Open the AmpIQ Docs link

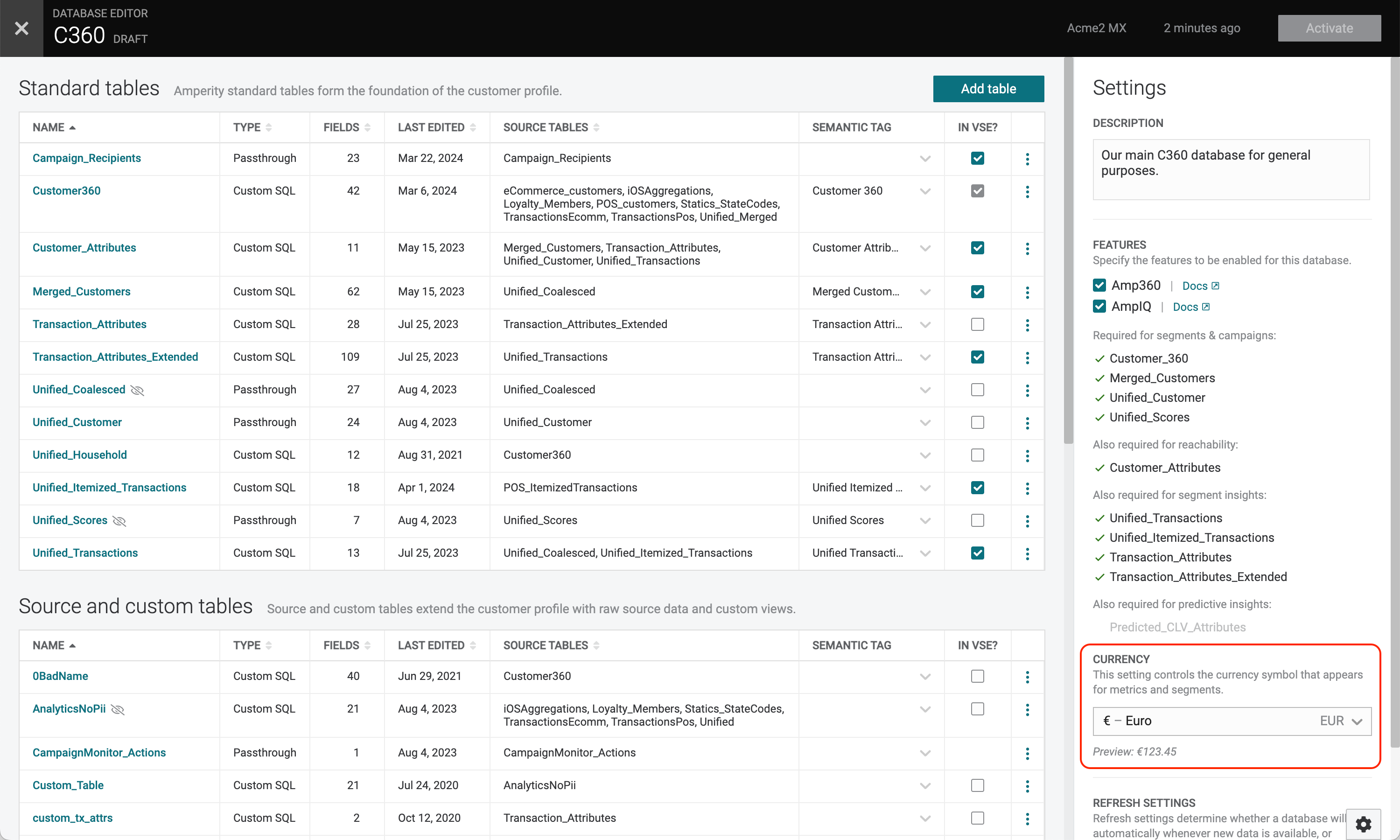click(x=1191, y=307)
